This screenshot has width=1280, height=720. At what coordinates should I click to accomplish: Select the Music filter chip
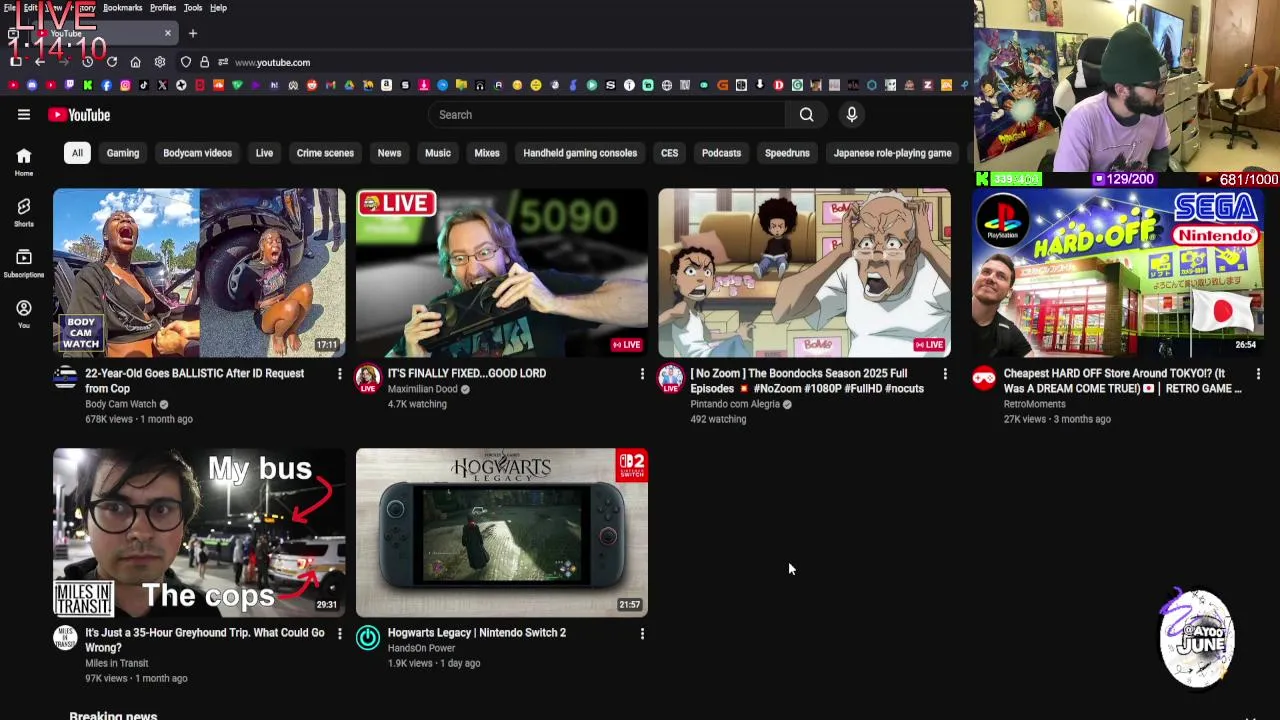click(438, 153)
